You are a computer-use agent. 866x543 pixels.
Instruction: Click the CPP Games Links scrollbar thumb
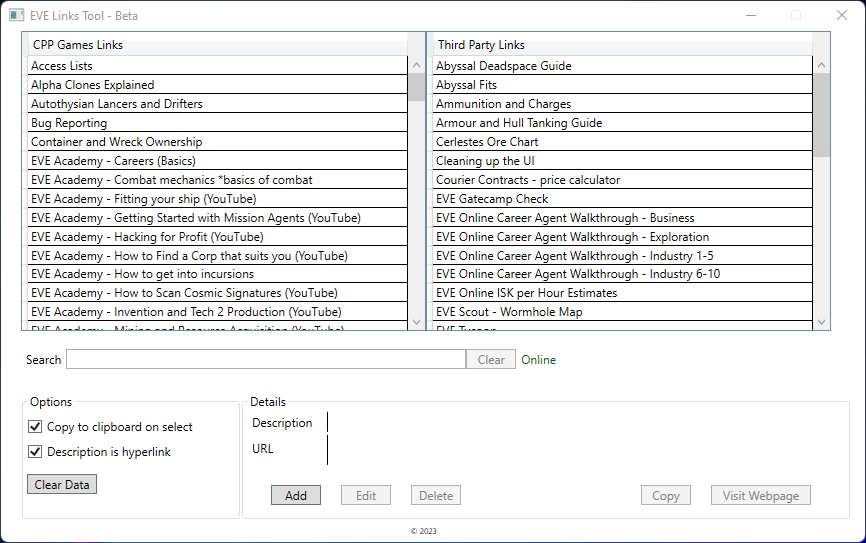417,87
